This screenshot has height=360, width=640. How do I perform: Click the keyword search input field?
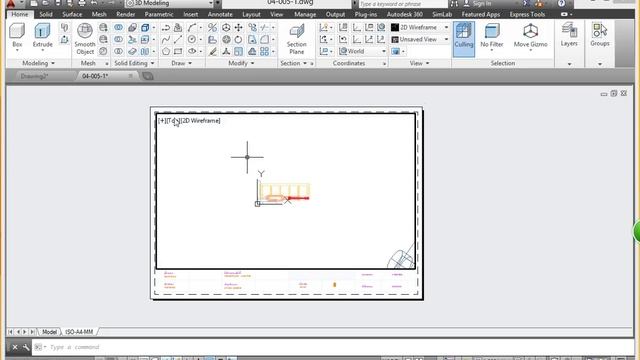pos(403,4)
